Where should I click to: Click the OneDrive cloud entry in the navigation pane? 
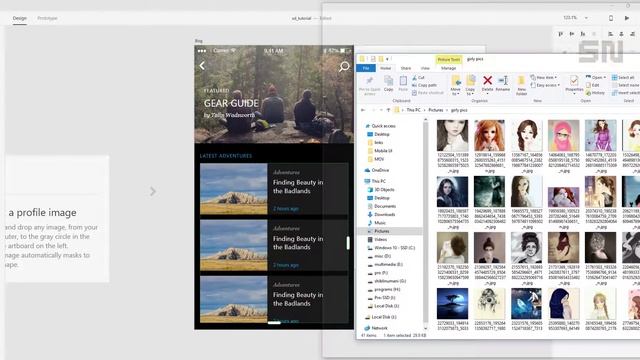377,170
